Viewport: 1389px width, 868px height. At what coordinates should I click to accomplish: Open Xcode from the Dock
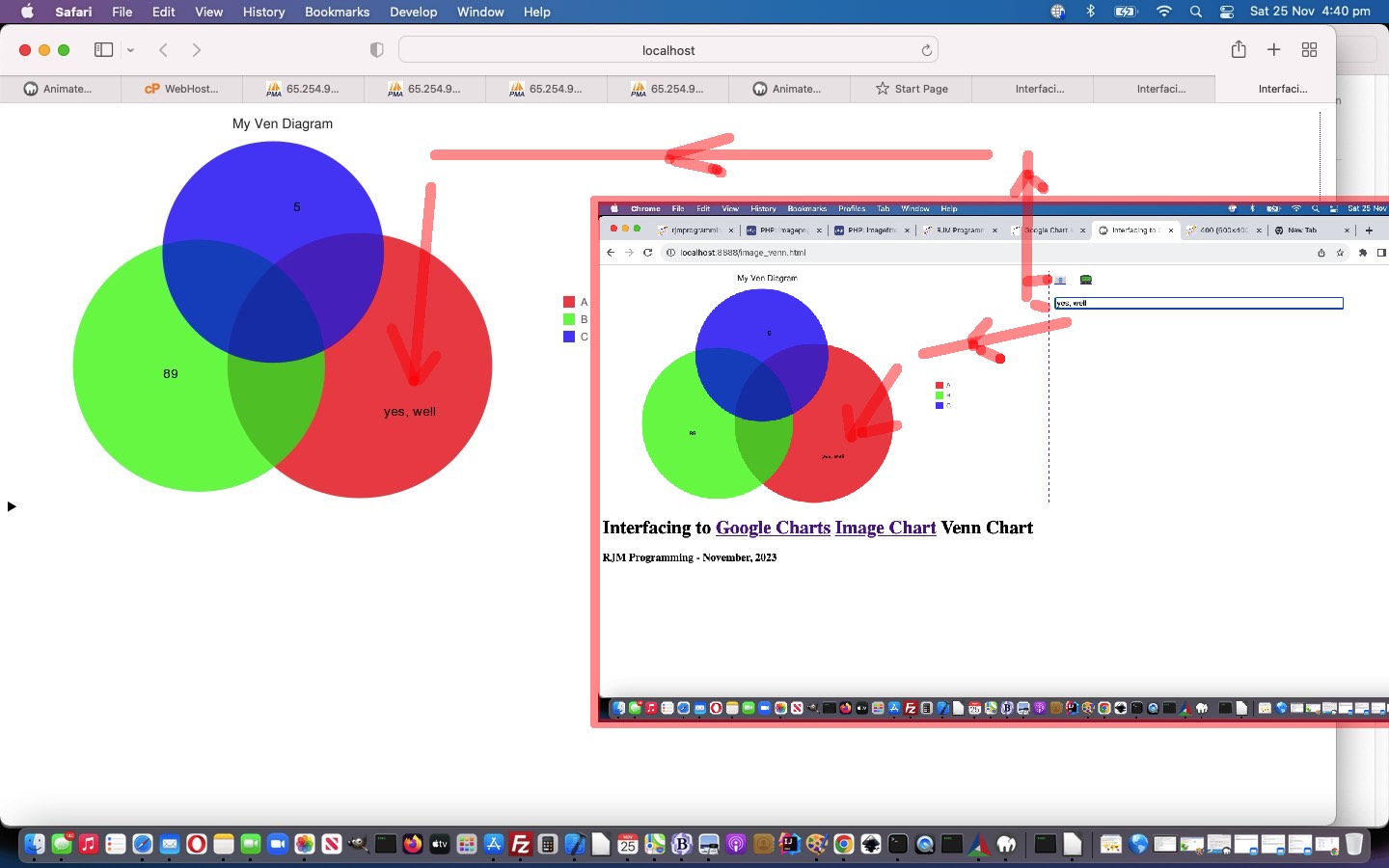pos(575,845)
